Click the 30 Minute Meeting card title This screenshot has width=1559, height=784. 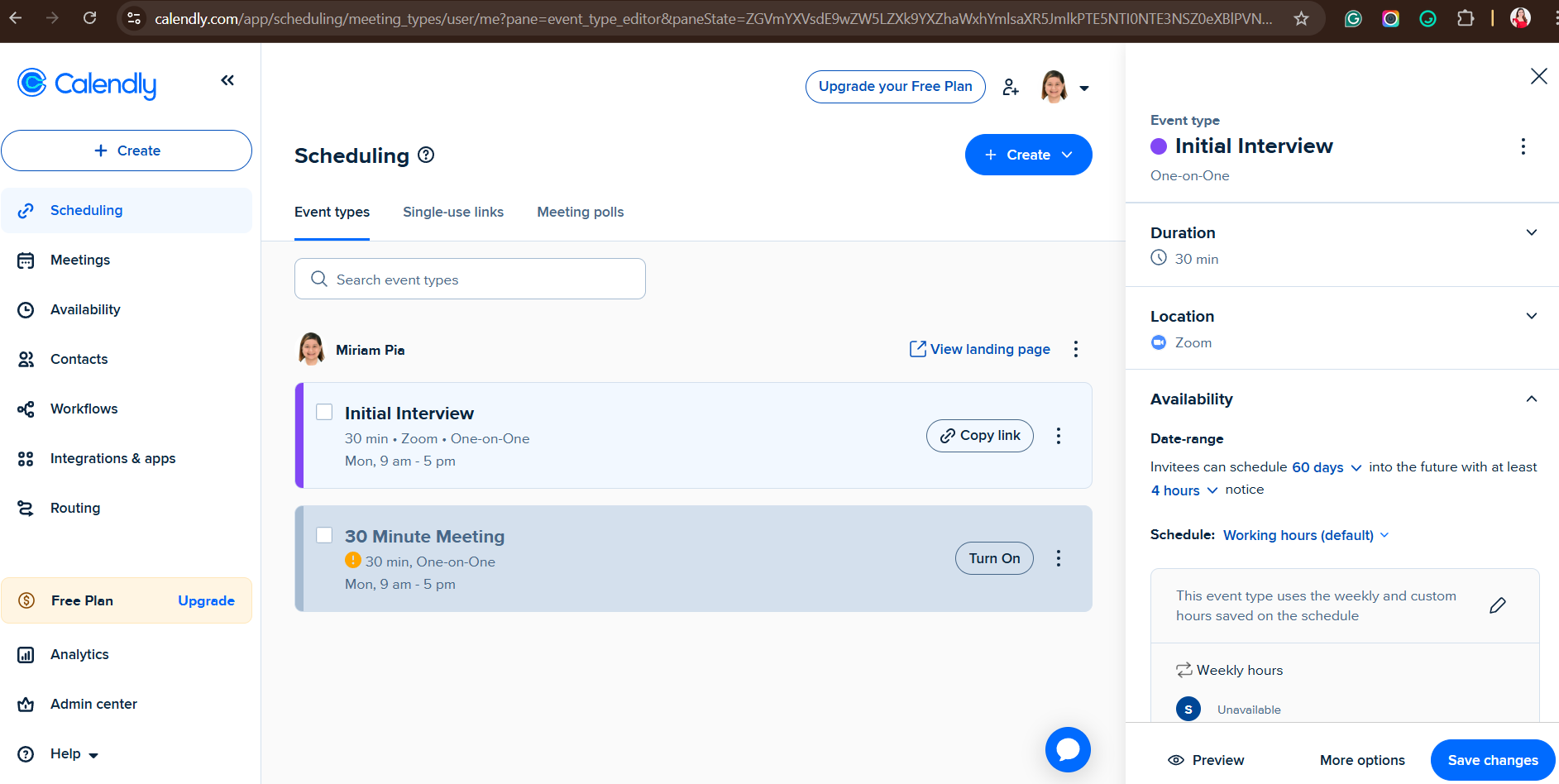[x=424, y=536]
